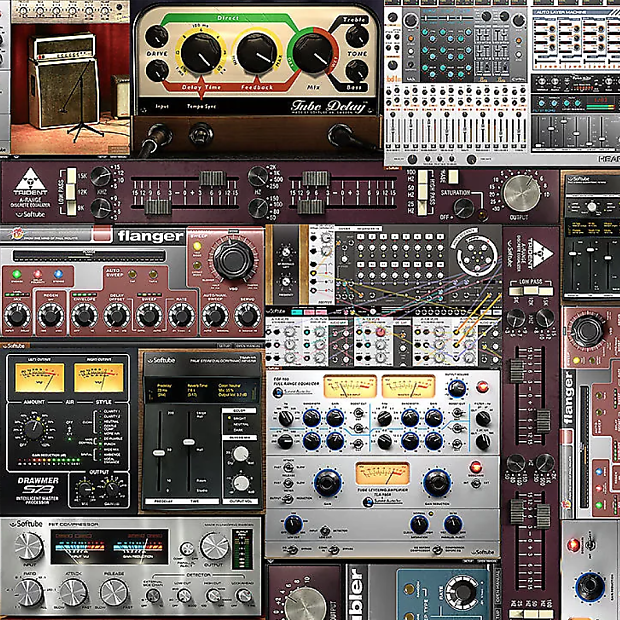Enable the 15K low pass switch on Trident
The image size is (620, 620).
[71, 176]
